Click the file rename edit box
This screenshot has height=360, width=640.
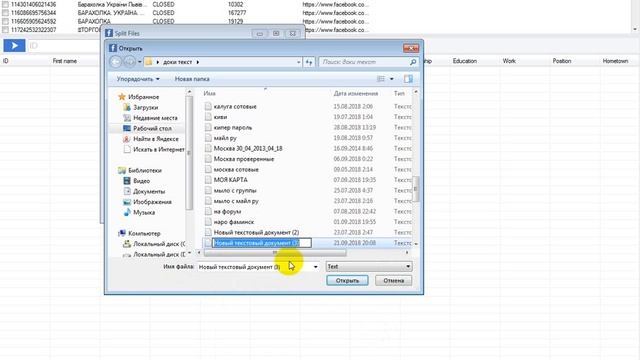point(262,243)
